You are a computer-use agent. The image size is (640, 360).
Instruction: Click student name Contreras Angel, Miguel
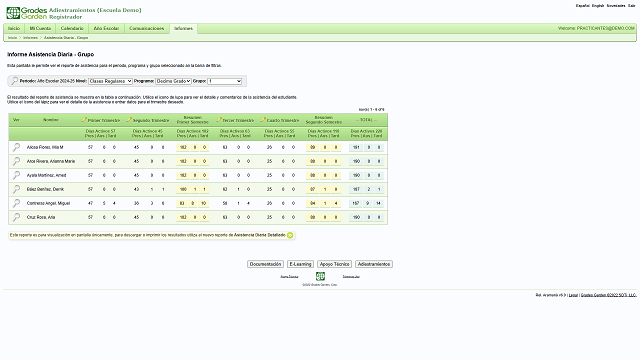48,203
